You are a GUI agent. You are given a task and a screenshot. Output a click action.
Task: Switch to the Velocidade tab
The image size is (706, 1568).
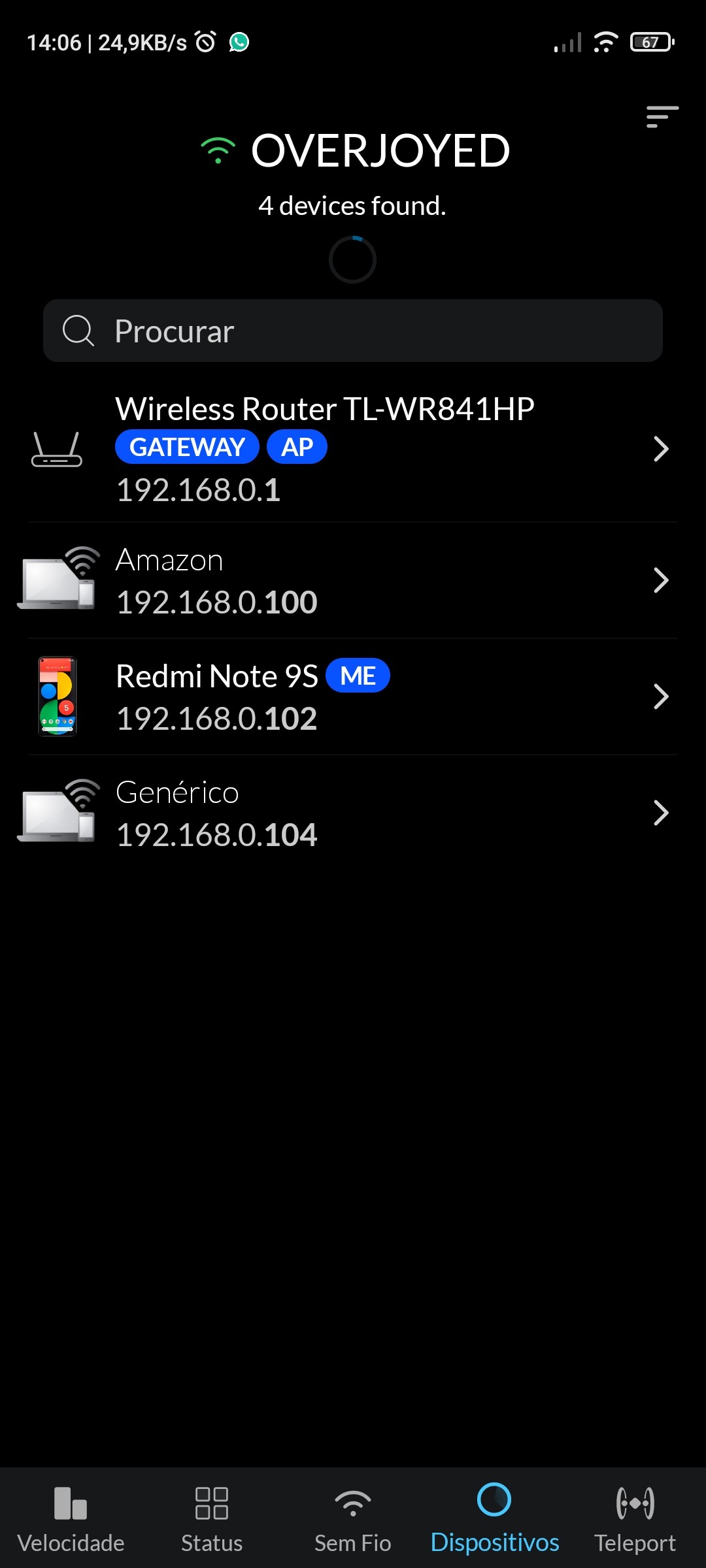pyautogui.click(x=71, y=1518)
